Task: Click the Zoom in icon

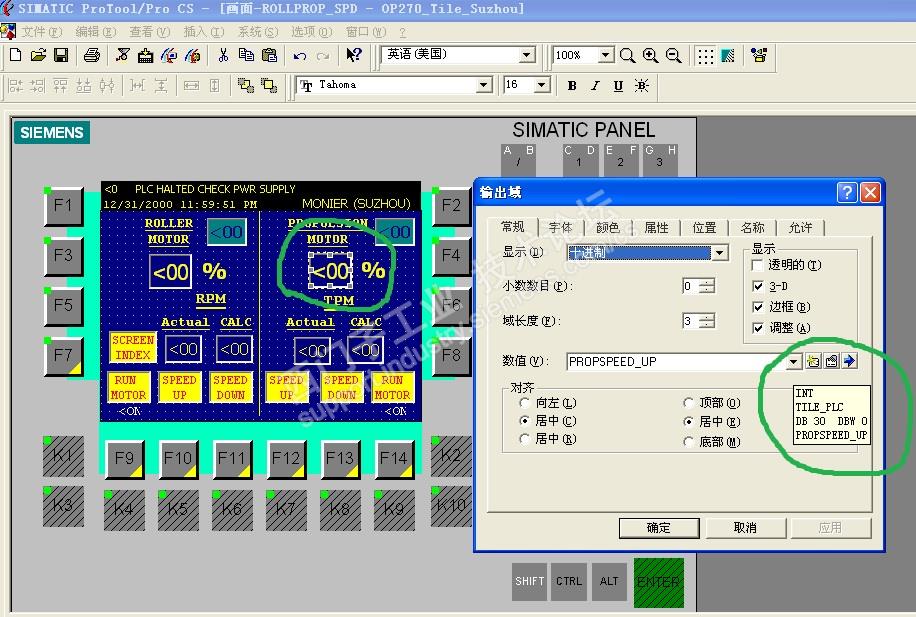Action: [650, 56]
